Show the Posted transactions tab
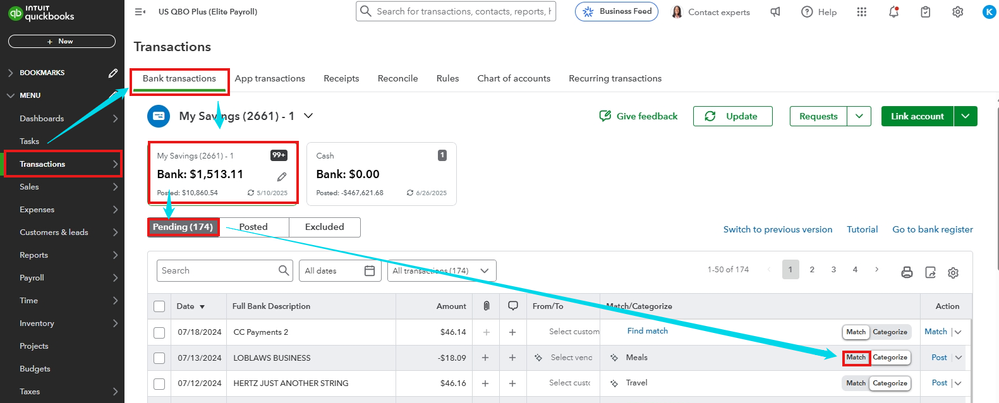This screenshot has width=999, height=403. [x=254, y=227]
